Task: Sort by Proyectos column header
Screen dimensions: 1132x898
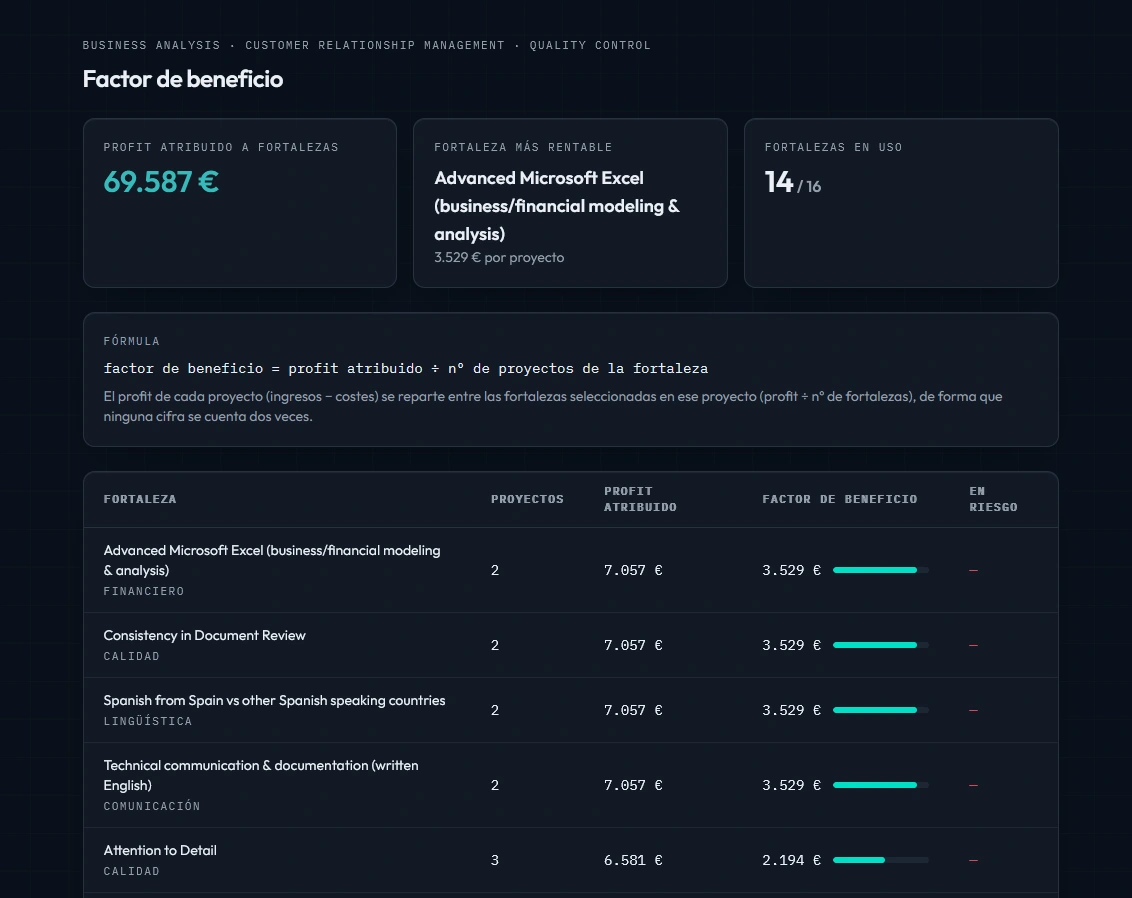Action: pyautogui.click(x=527, y=499)
